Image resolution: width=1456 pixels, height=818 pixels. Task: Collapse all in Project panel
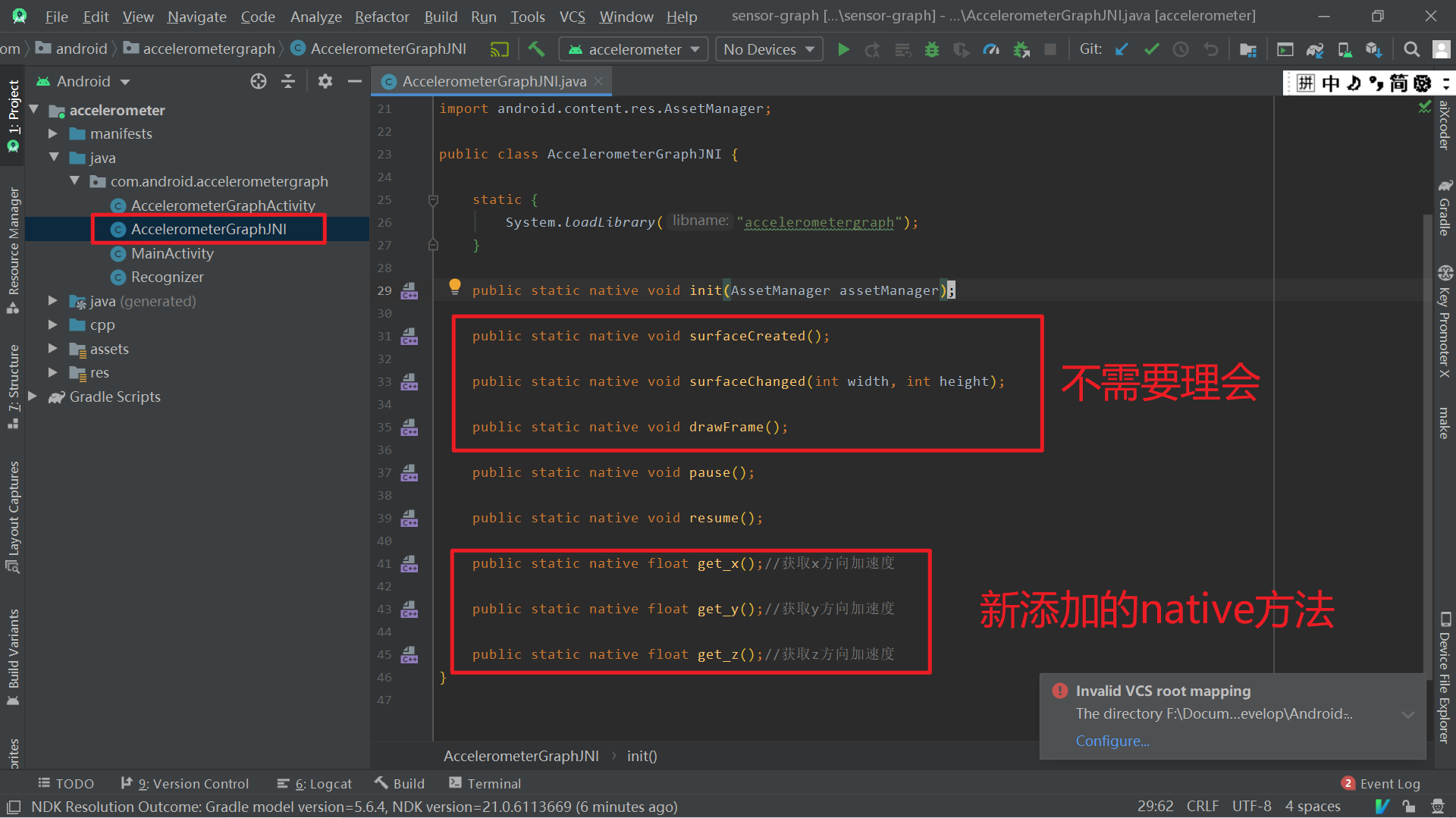288,81
